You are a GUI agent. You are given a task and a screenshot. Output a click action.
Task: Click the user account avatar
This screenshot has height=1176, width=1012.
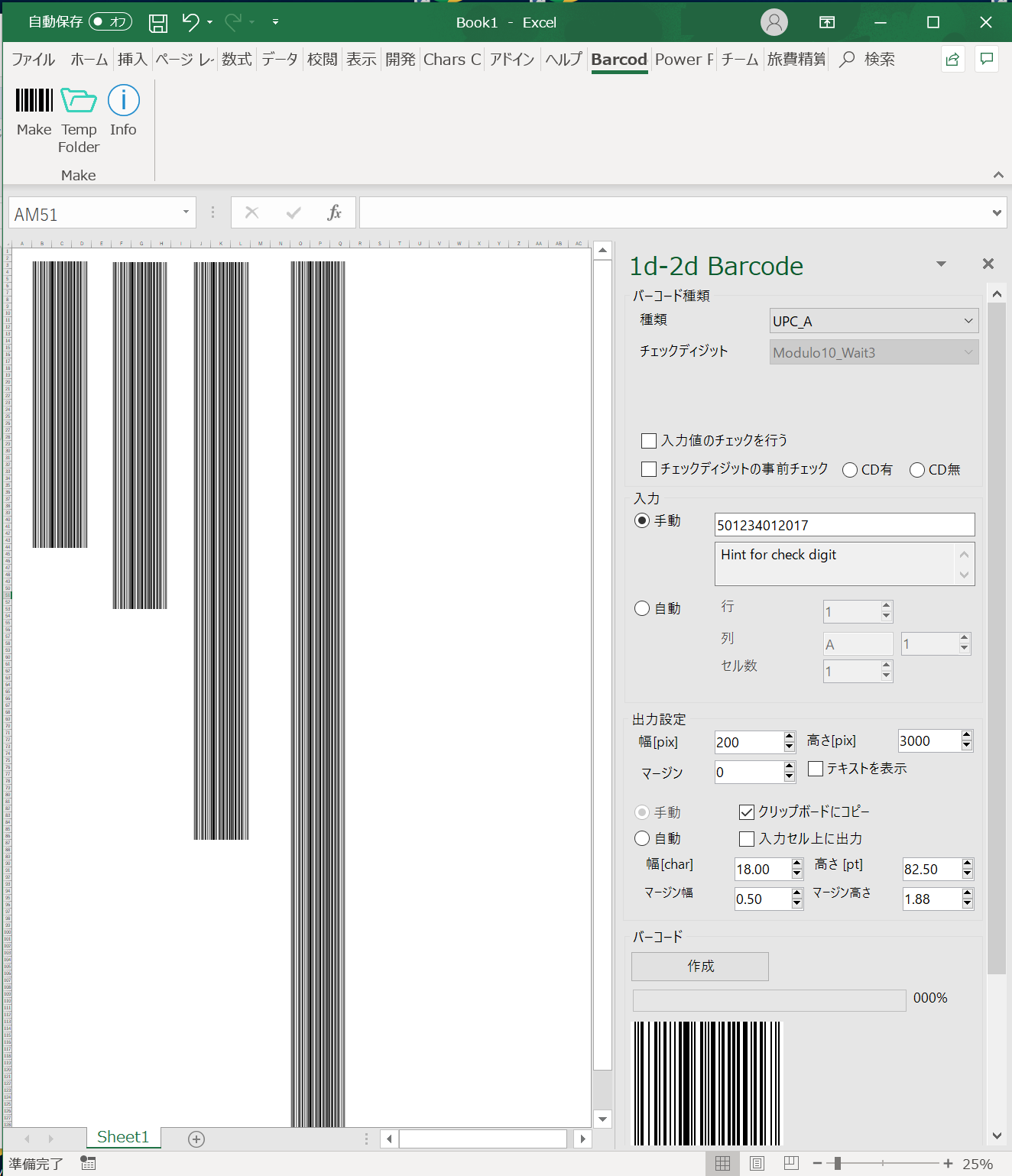[774, 22]
